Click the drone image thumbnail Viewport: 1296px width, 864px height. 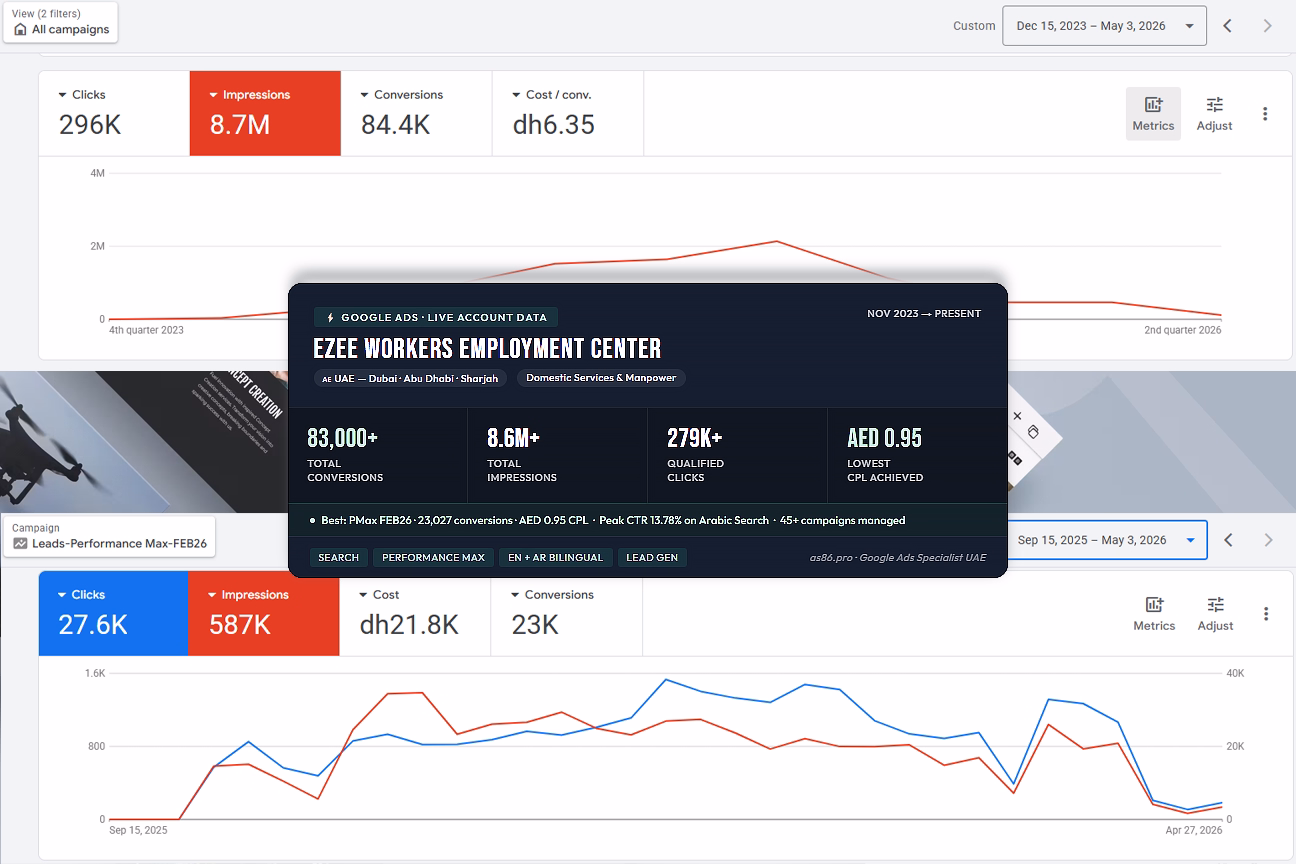pos(143,441)
